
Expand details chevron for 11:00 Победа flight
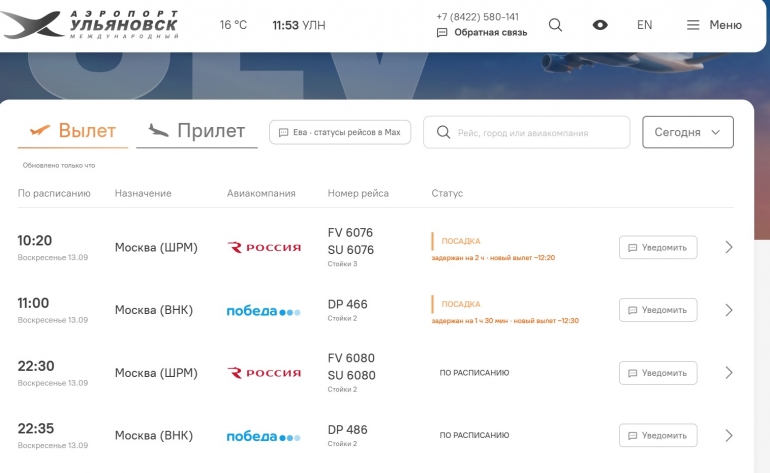[729, 310]
